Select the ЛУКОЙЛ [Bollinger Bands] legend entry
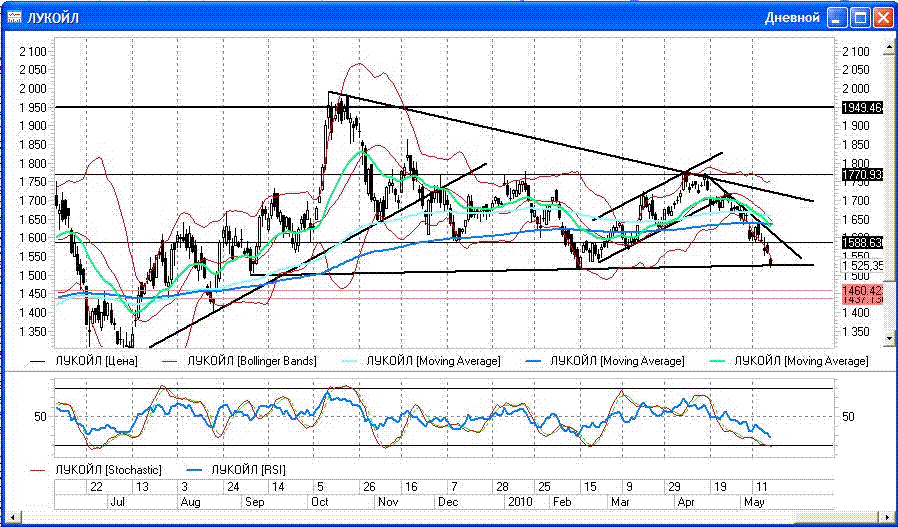The image size is (898, 527). coord(239,361)
